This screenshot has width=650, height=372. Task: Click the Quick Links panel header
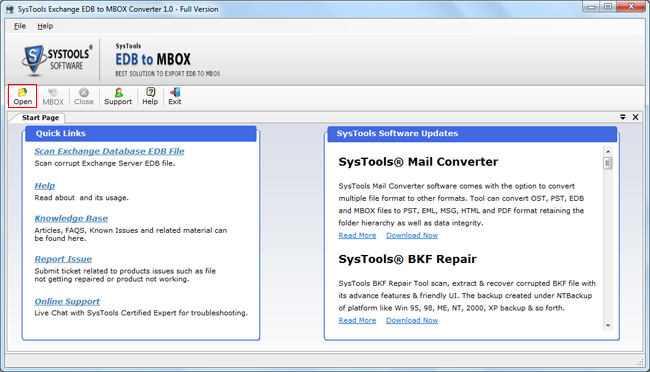(x=141, y=134)
